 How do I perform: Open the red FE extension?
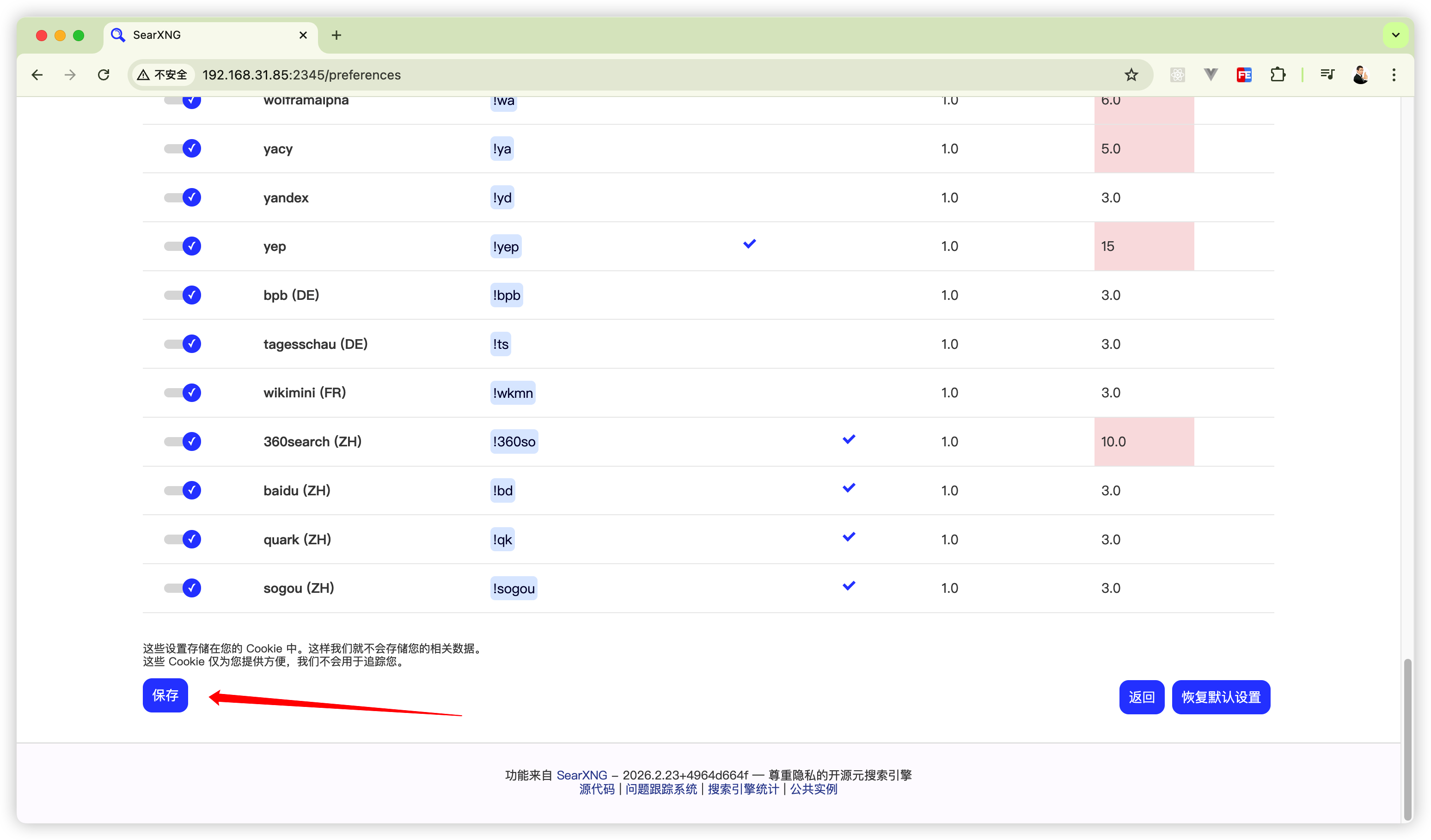tap(1244, 75)
